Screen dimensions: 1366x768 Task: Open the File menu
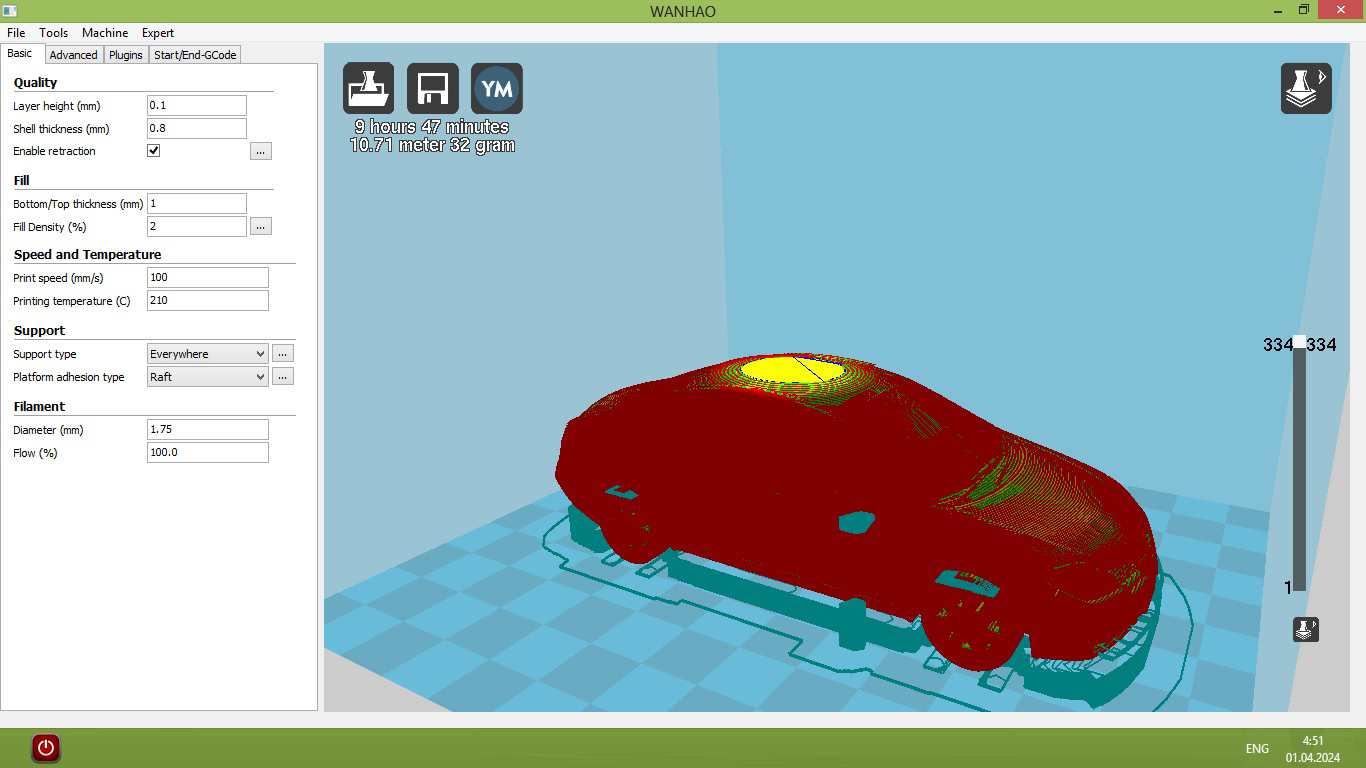click(16, 33)
